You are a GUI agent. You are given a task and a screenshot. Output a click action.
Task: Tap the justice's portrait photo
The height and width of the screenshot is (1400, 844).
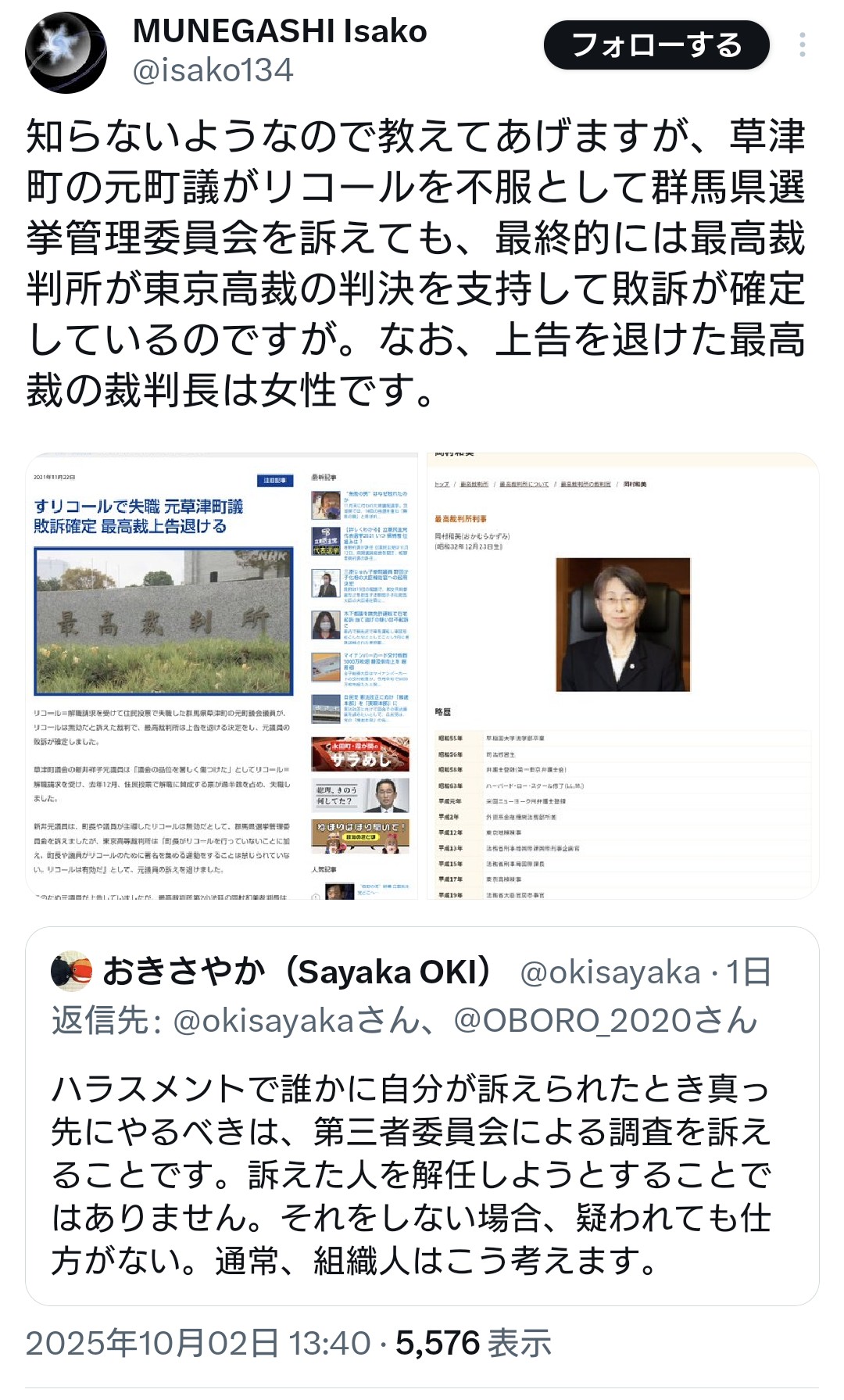pyautogui.click(x=623, y=624)
